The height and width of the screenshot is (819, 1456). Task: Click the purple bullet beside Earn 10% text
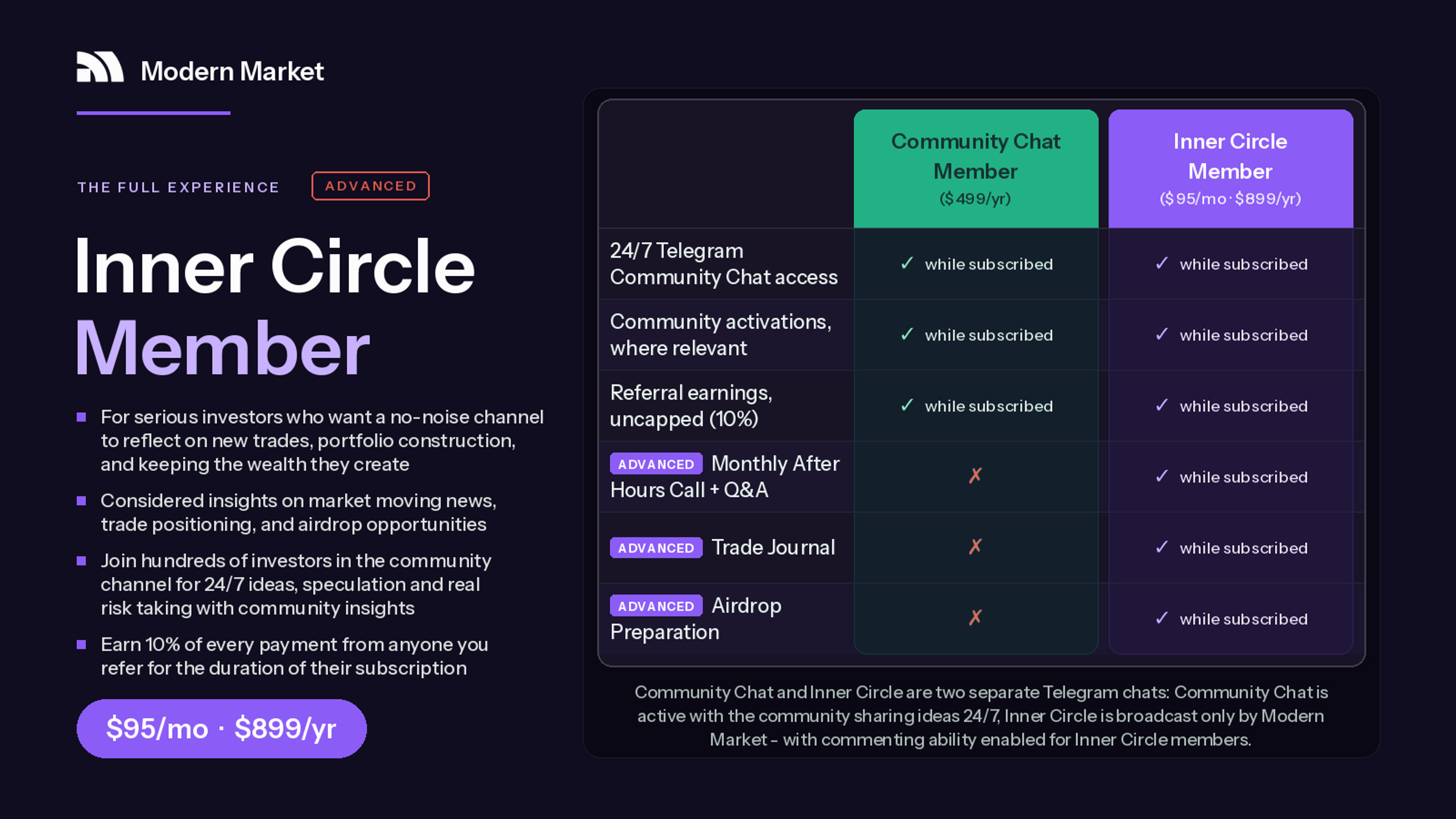81,644
